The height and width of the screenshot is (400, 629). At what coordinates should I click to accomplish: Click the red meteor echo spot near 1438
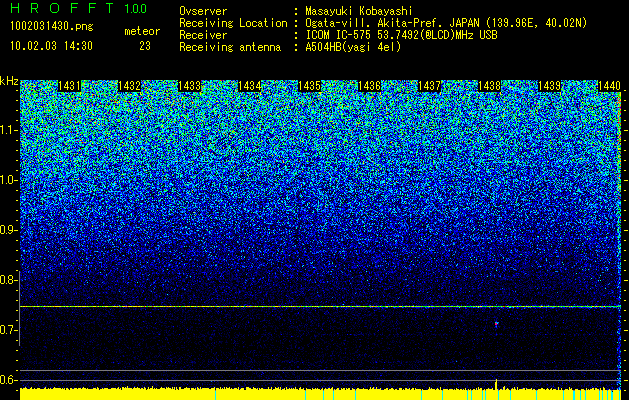click(x=496, y=323)
